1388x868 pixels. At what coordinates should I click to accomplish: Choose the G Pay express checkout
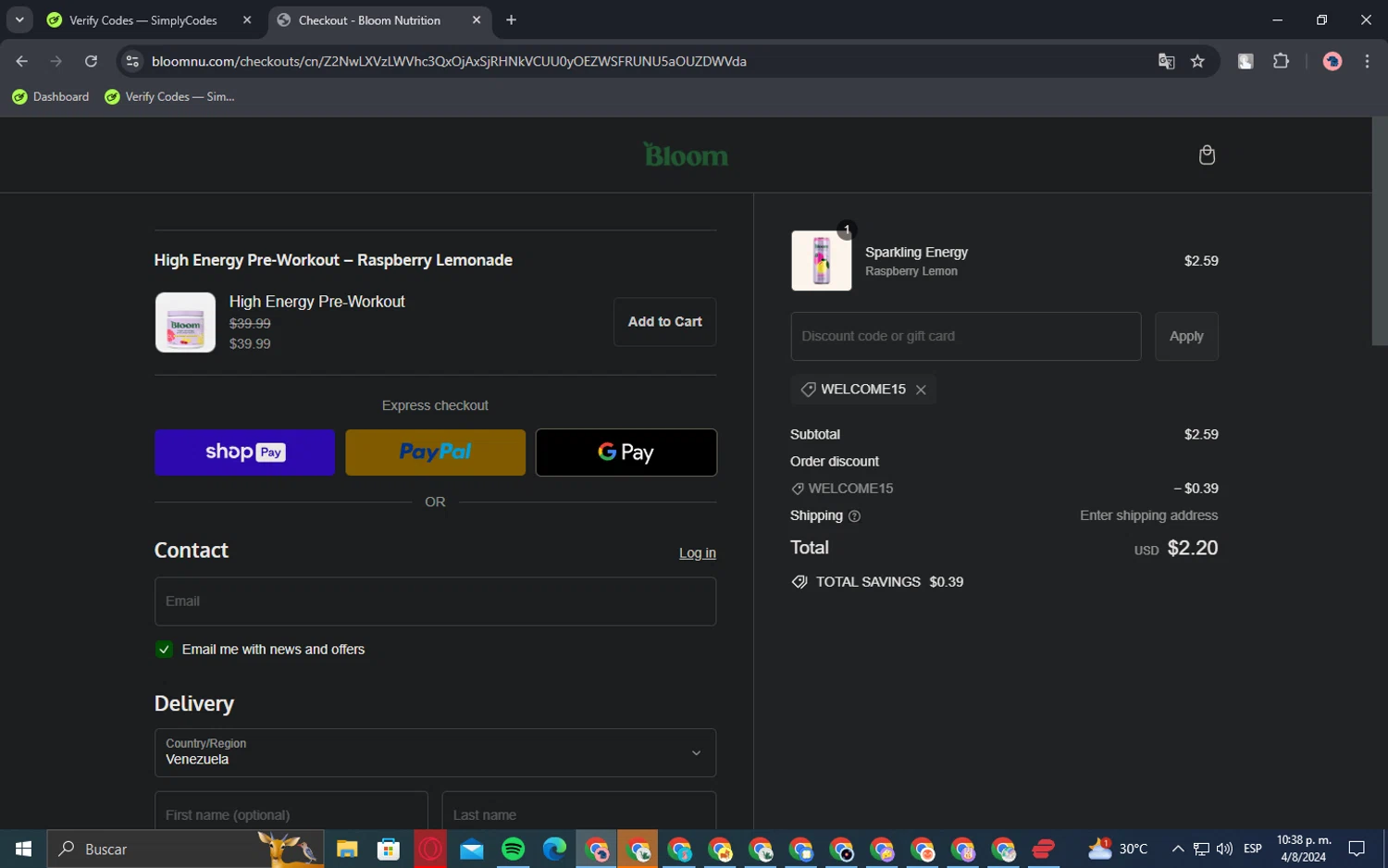pyautogui.click(x=626, y=453)
